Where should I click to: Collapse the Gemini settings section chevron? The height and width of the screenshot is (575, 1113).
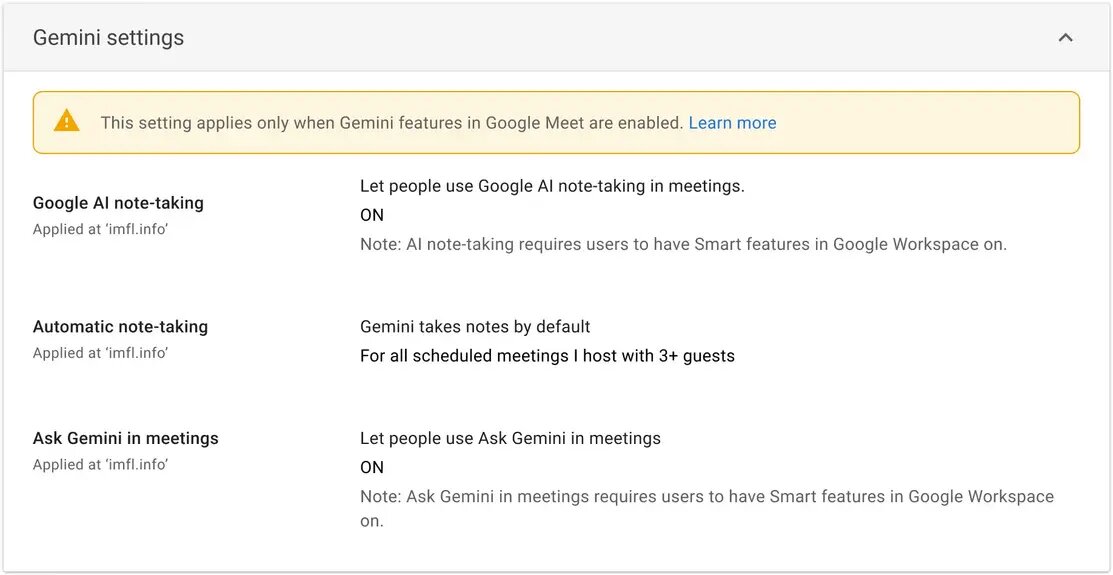point(1065,38)
